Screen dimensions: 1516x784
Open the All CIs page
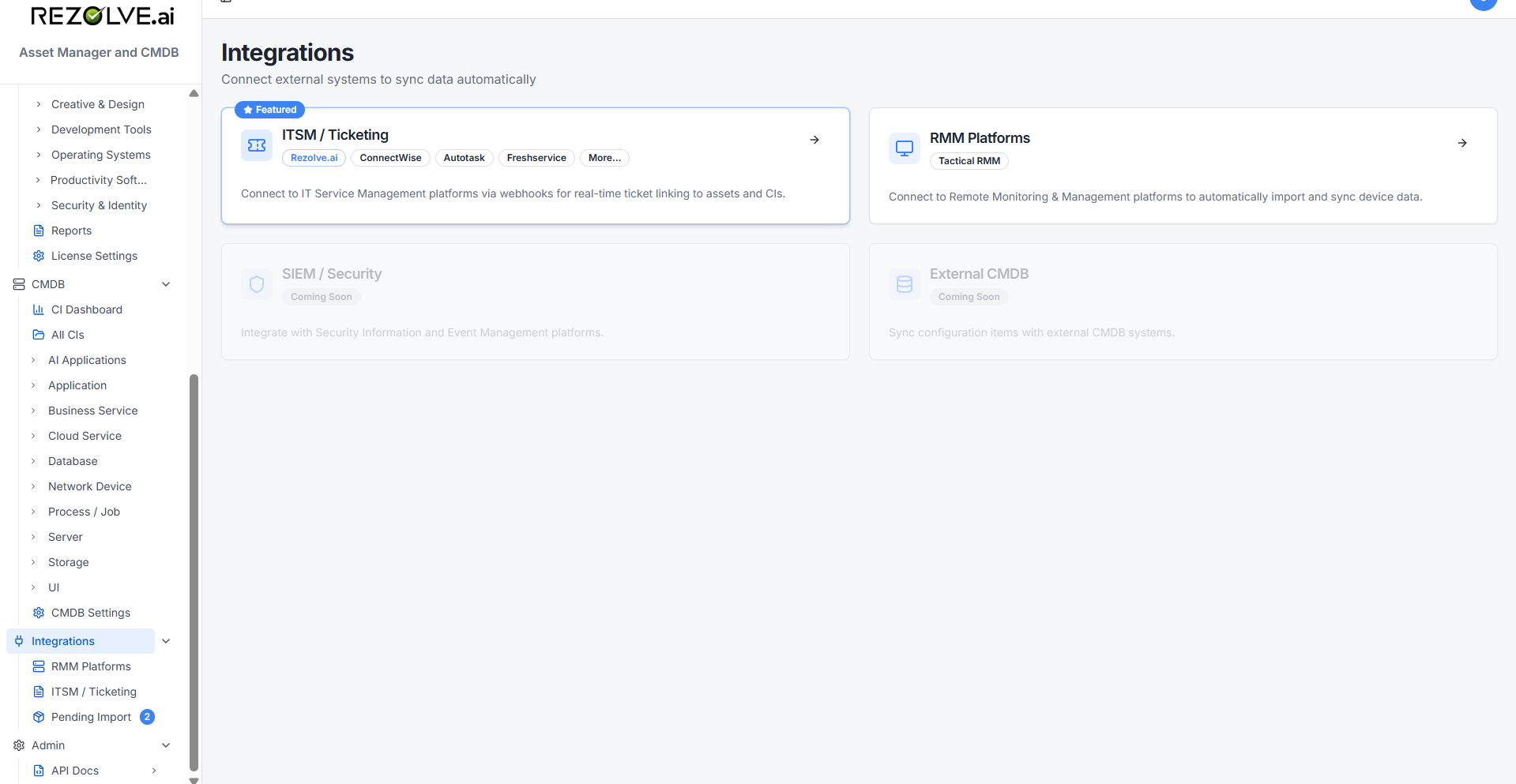(68, 335)
